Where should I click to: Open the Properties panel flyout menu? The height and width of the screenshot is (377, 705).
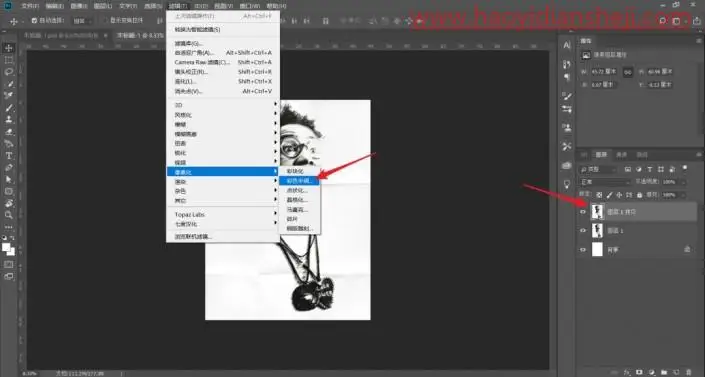tap(698, 41)
